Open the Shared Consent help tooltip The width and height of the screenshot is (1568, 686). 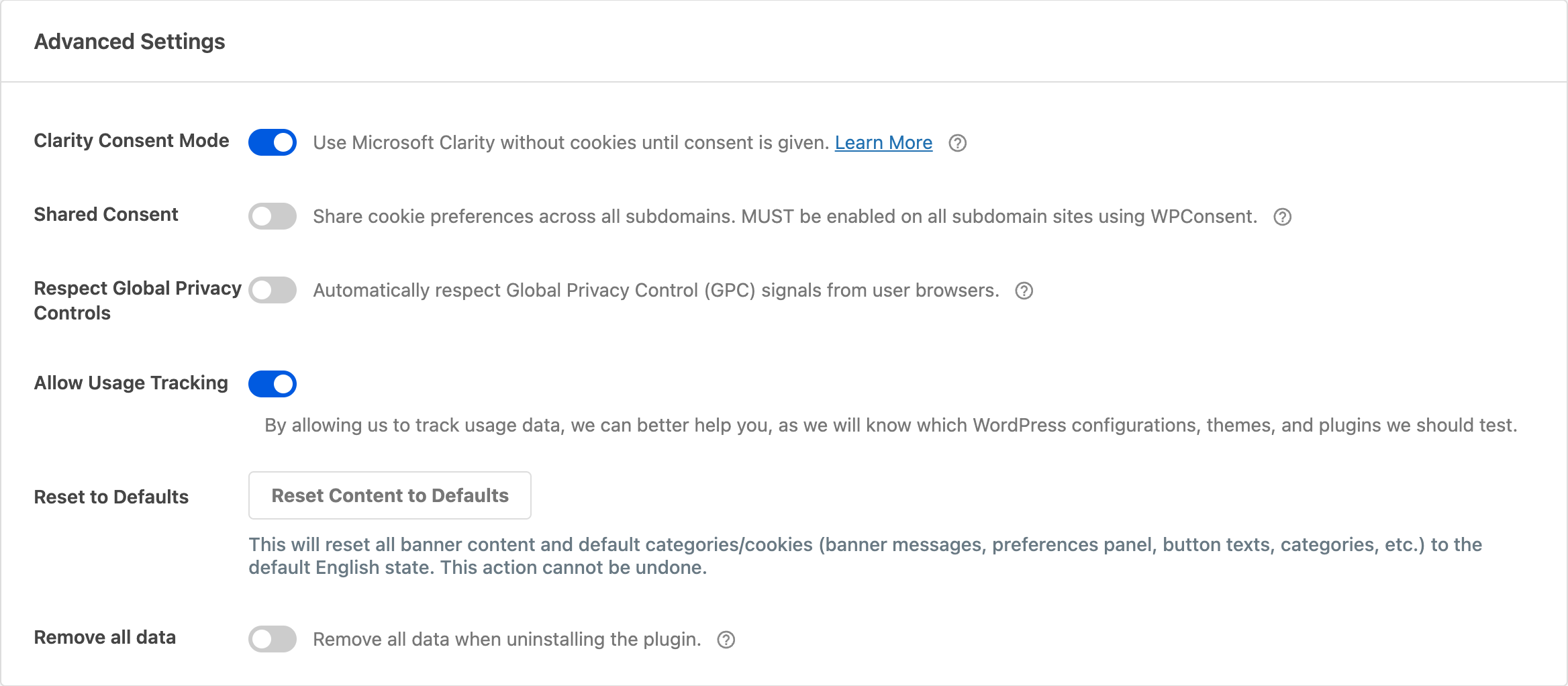point(1282,217)
